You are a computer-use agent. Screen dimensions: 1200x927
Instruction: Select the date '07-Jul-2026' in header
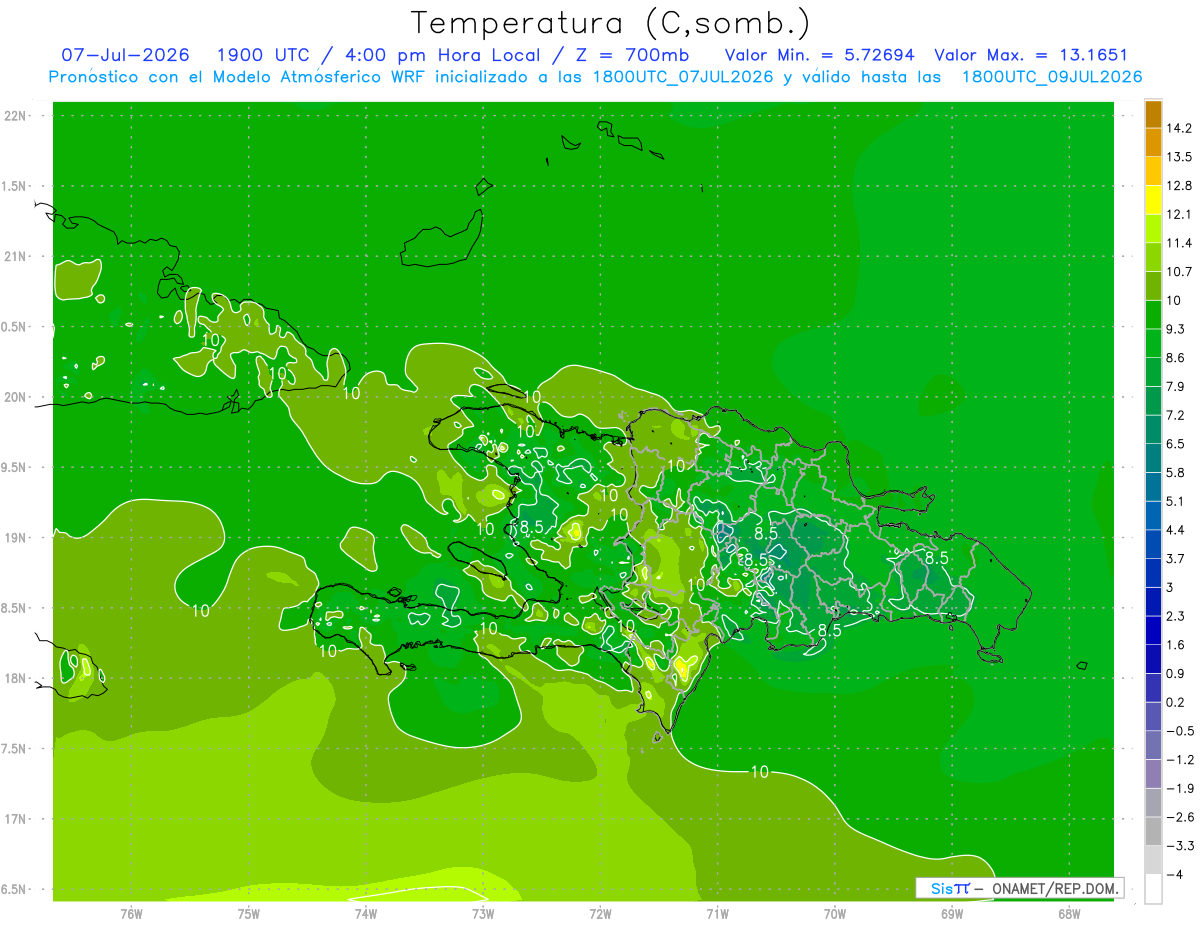[125, 55]
